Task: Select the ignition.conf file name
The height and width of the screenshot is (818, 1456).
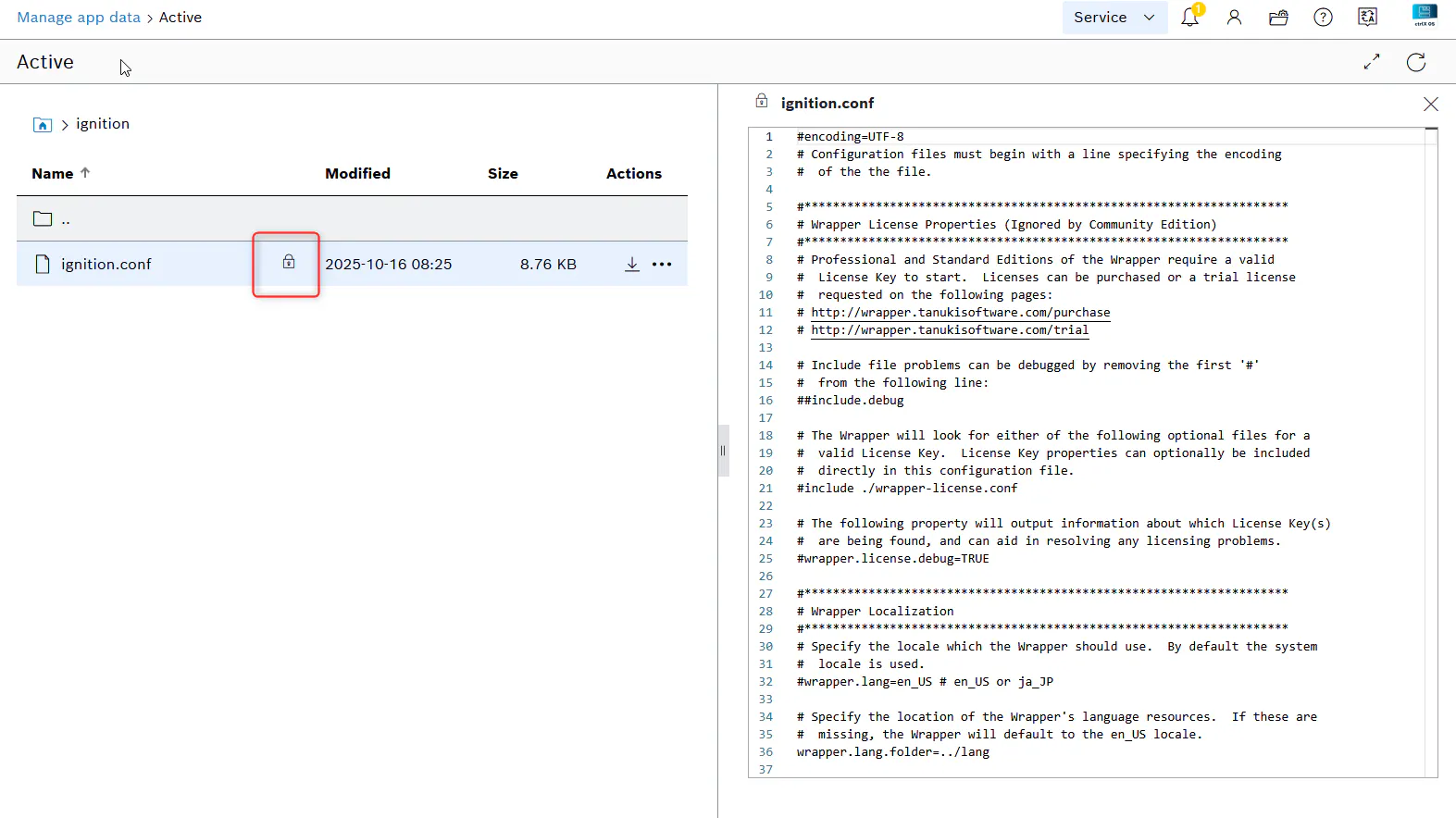Action: [106, 265]
